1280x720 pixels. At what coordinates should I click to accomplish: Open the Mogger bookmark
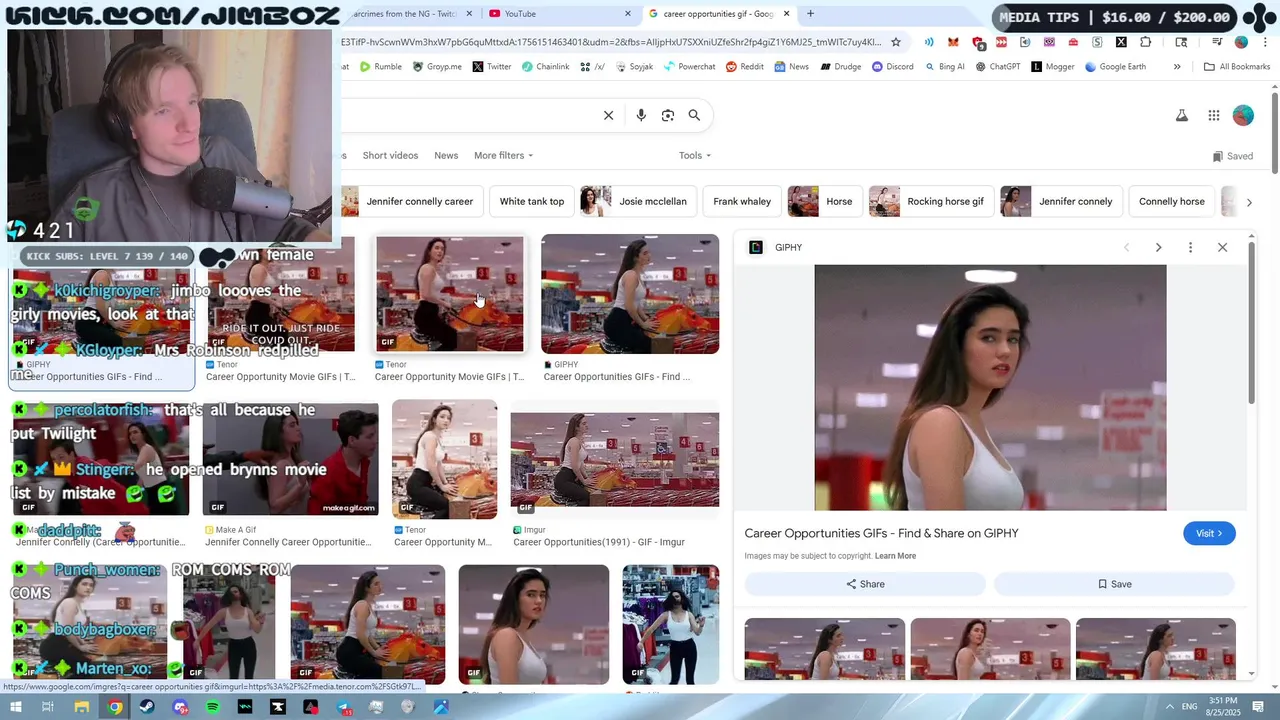click(x=1052, y=67)
